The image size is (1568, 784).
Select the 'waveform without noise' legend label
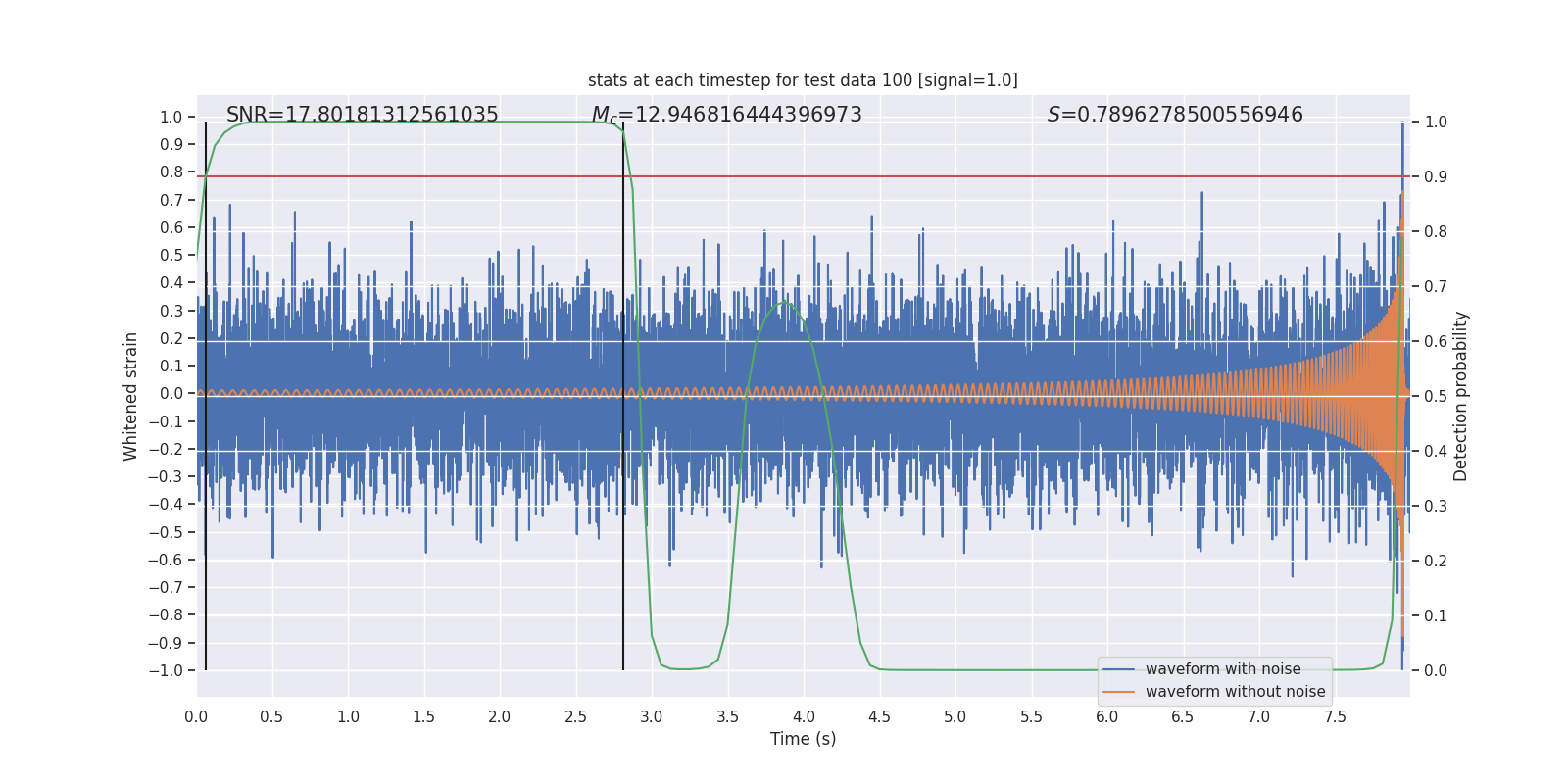(1235, 692)
